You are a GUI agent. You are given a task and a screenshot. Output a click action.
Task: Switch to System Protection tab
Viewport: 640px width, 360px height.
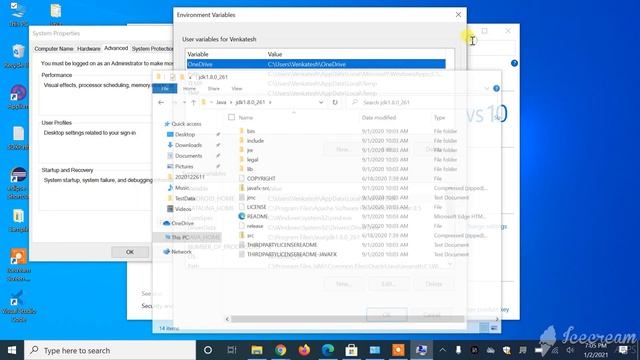[152, 49]
